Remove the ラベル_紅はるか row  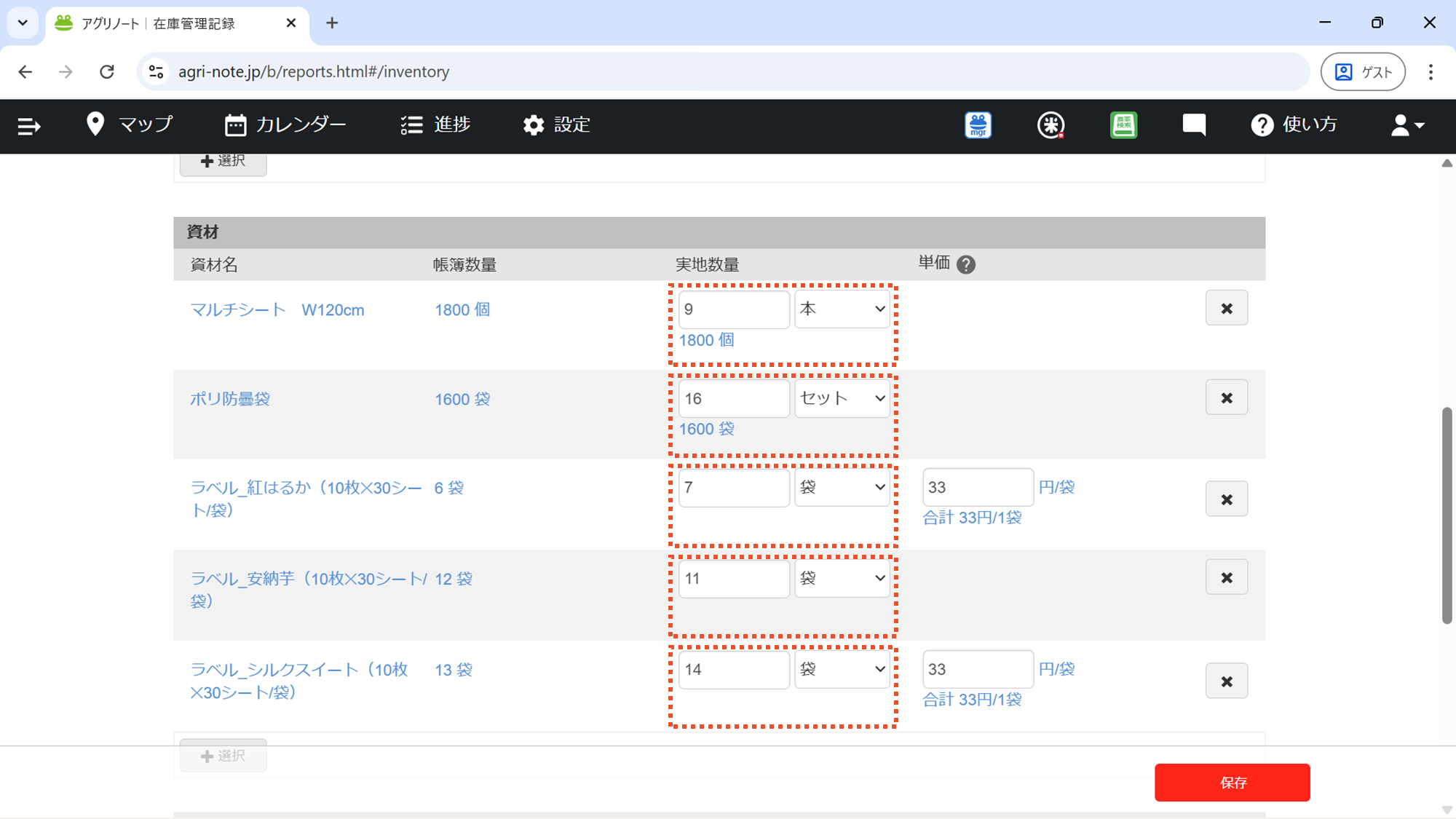coord(1227,499)
